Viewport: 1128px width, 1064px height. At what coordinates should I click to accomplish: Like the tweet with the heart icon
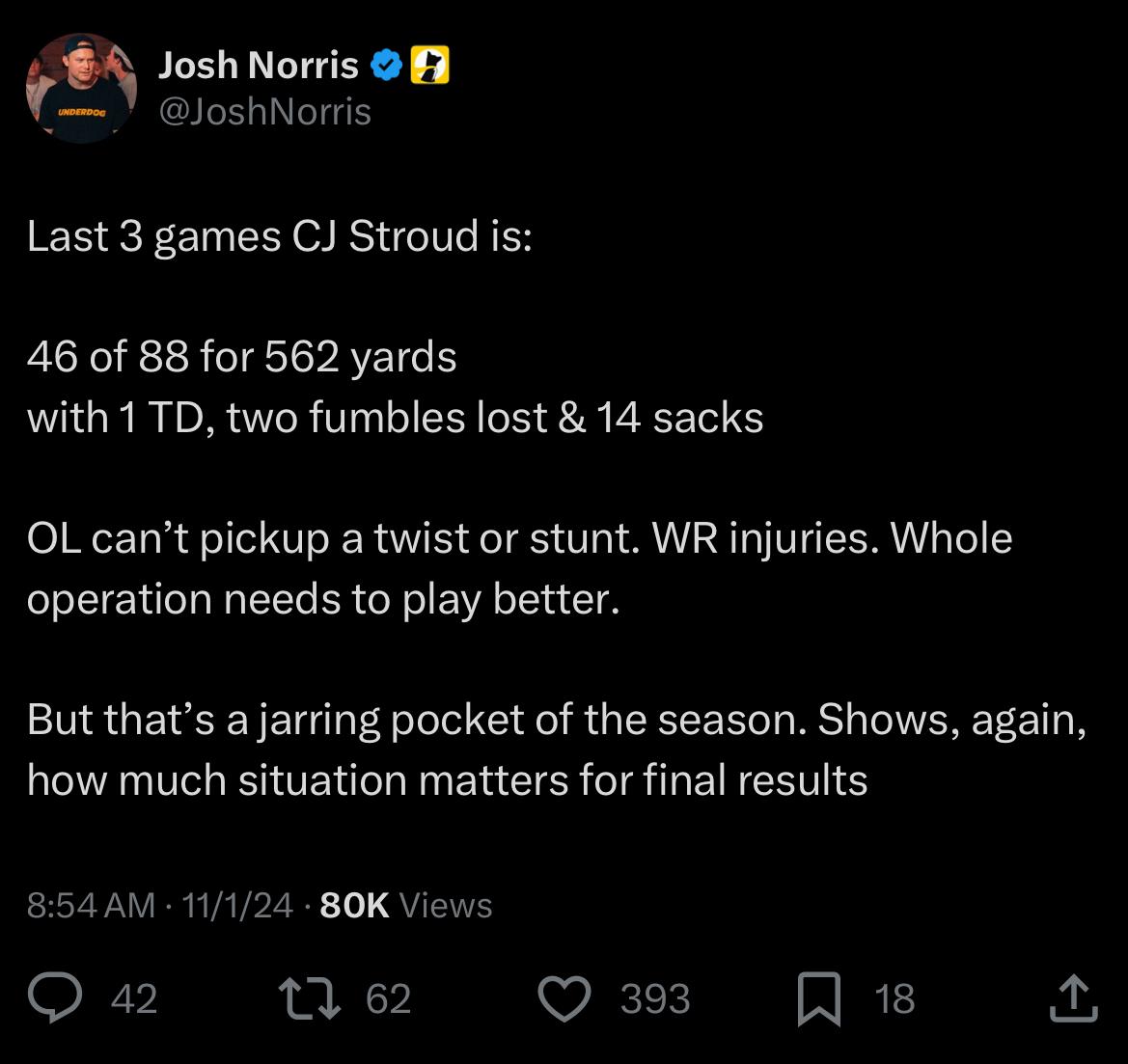click(x=564, y=998)
